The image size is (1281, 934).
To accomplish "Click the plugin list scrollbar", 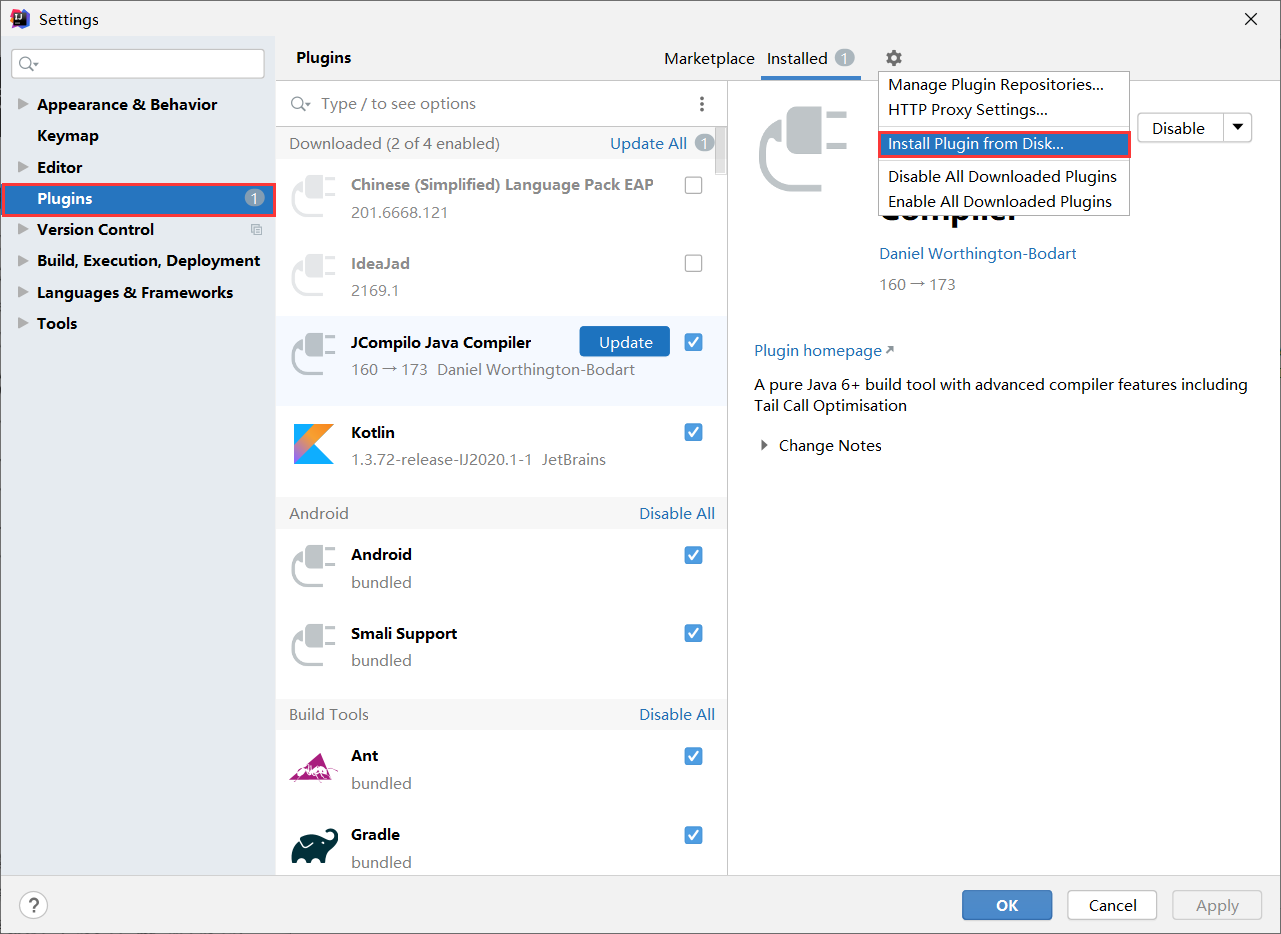I will click(x=721, y=150).
